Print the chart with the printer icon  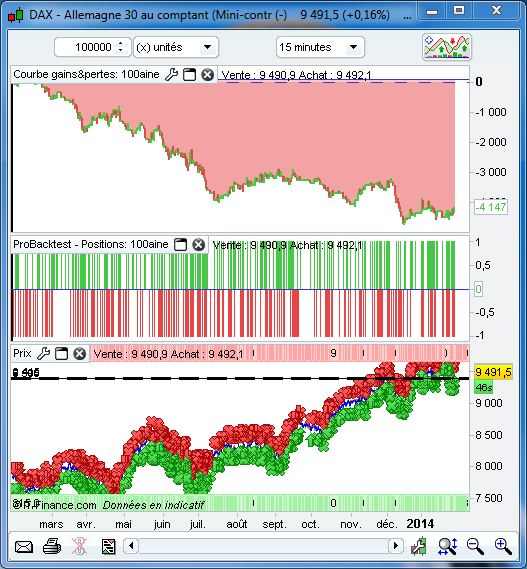pos(52,546)
